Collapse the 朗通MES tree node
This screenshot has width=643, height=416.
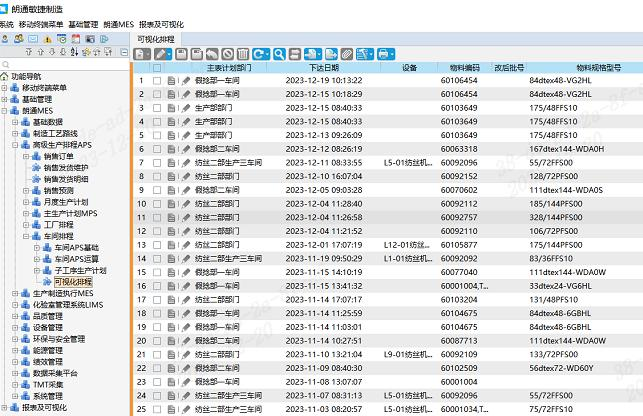5,110
